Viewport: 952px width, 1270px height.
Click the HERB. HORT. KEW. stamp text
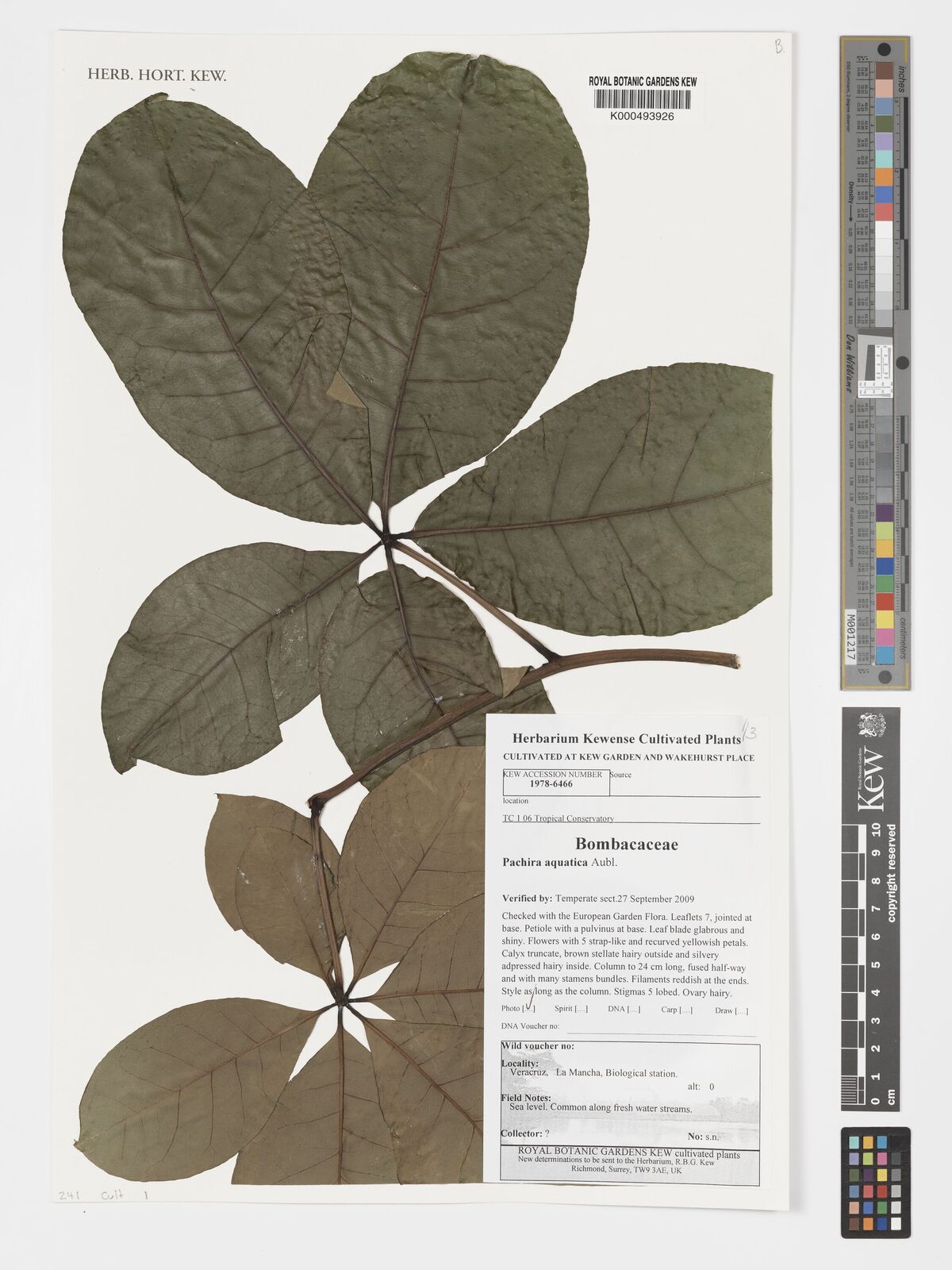156,76
